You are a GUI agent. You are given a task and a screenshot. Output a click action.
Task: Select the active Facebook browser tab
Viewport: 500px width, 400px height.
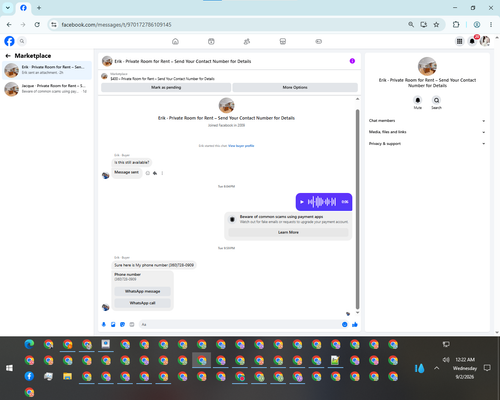[x=23, y=8]
